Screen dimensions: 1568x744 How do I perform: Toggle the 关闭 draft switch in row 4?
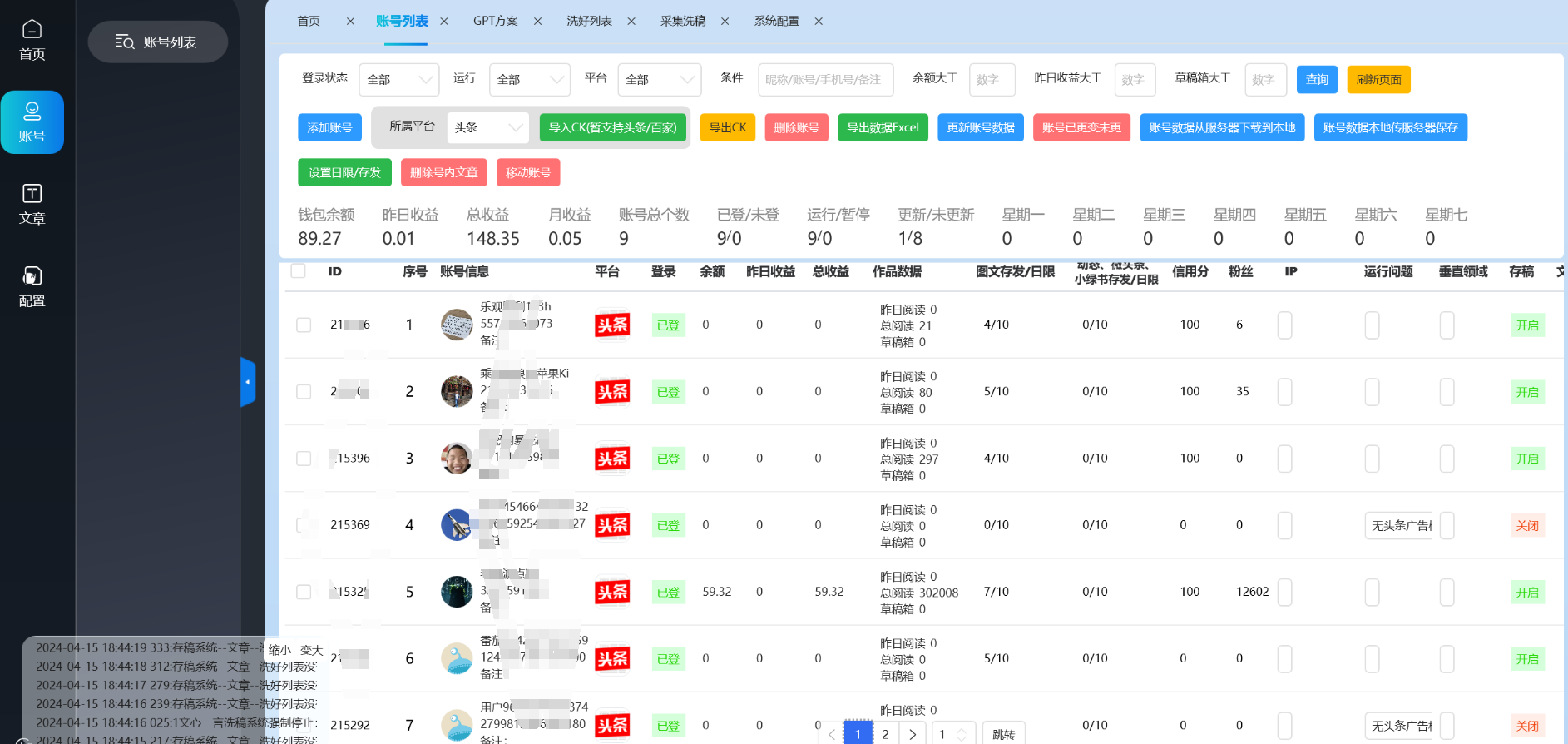(1527, 525)
